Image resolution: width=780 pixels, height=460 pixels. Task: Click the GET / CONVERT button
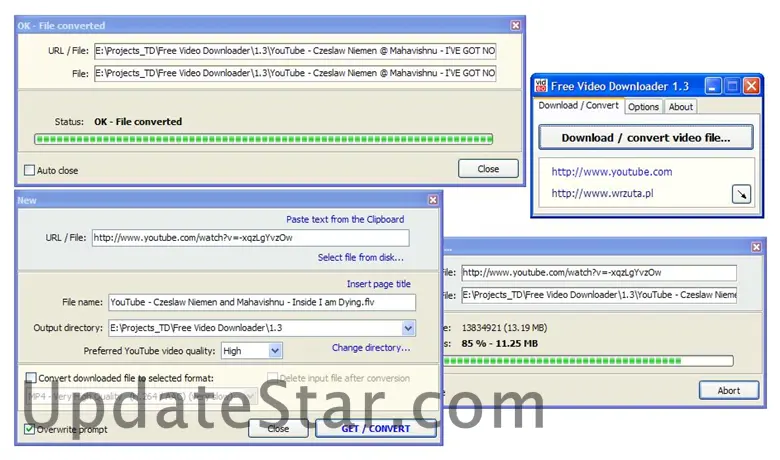tap(376, 429)
